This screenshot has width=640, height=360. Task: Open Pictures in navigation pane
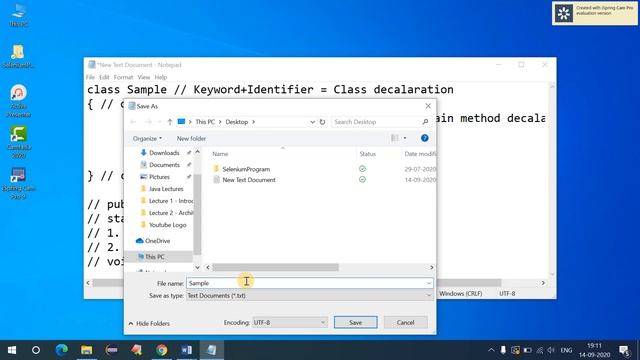pos(159,177)
